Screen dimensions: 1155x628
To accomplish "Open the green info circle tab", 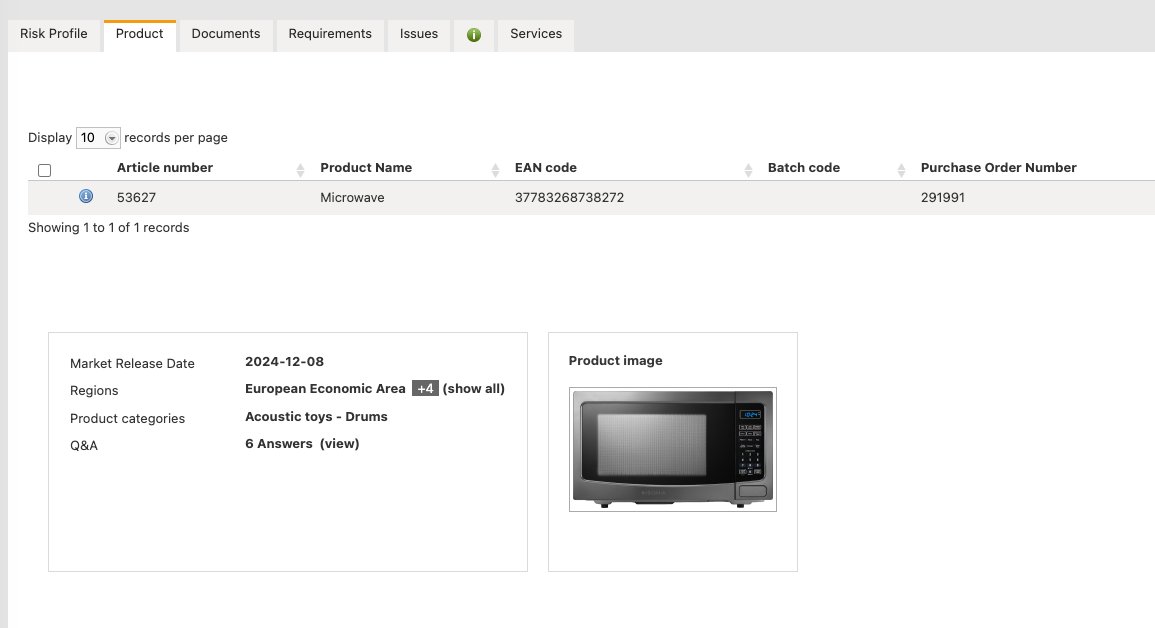I will 473,34.
